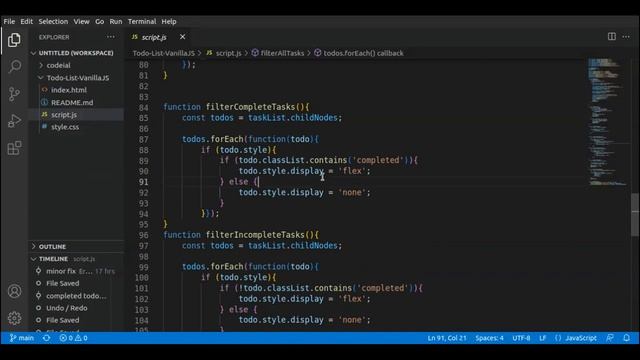Image resolution: width=640 pixels, height=360 pixels.
Task: Click the code minimap
Action: (607, 122)
